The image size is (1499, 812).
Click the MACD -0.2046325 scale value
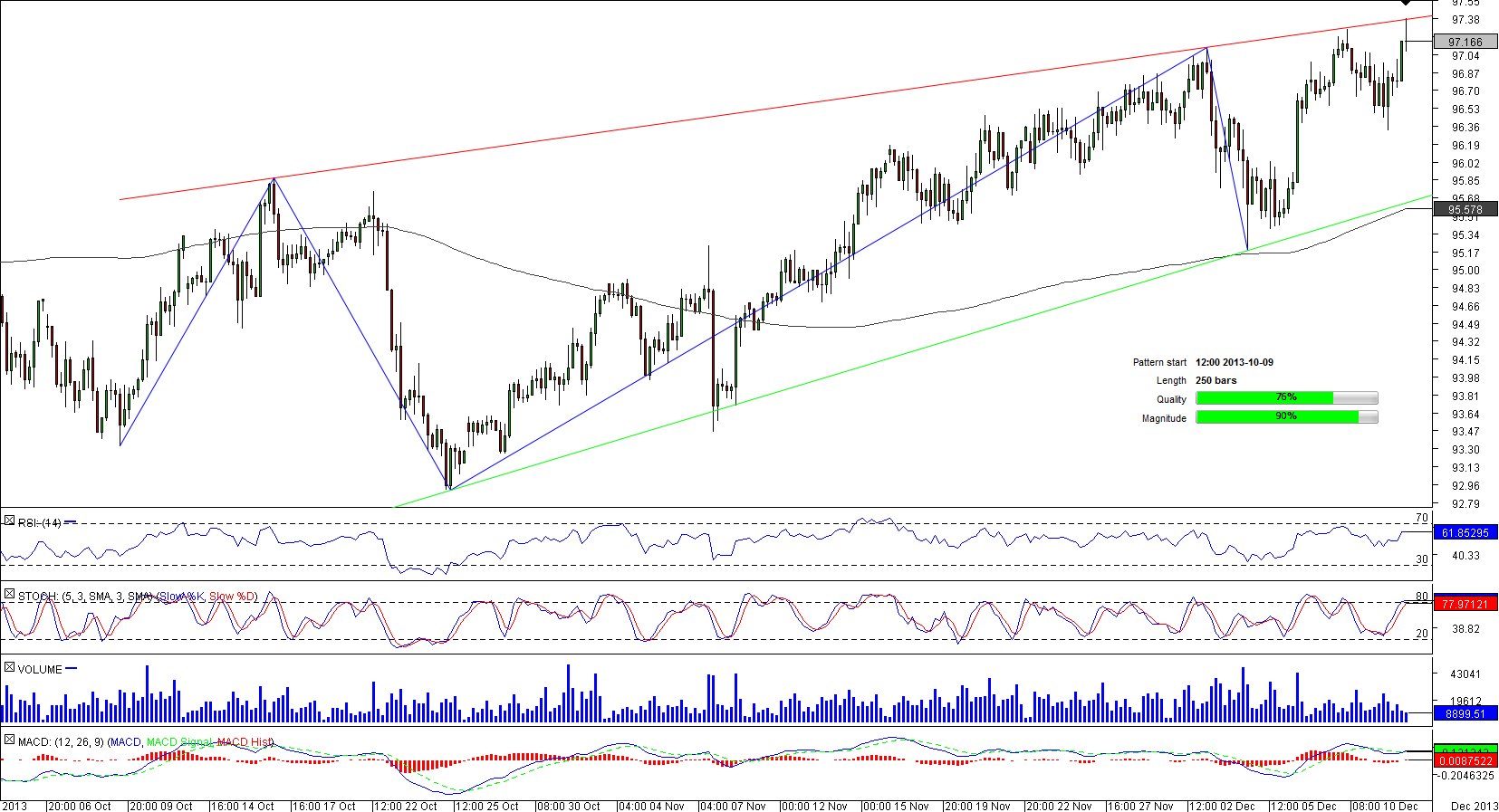click(1466, 776)
